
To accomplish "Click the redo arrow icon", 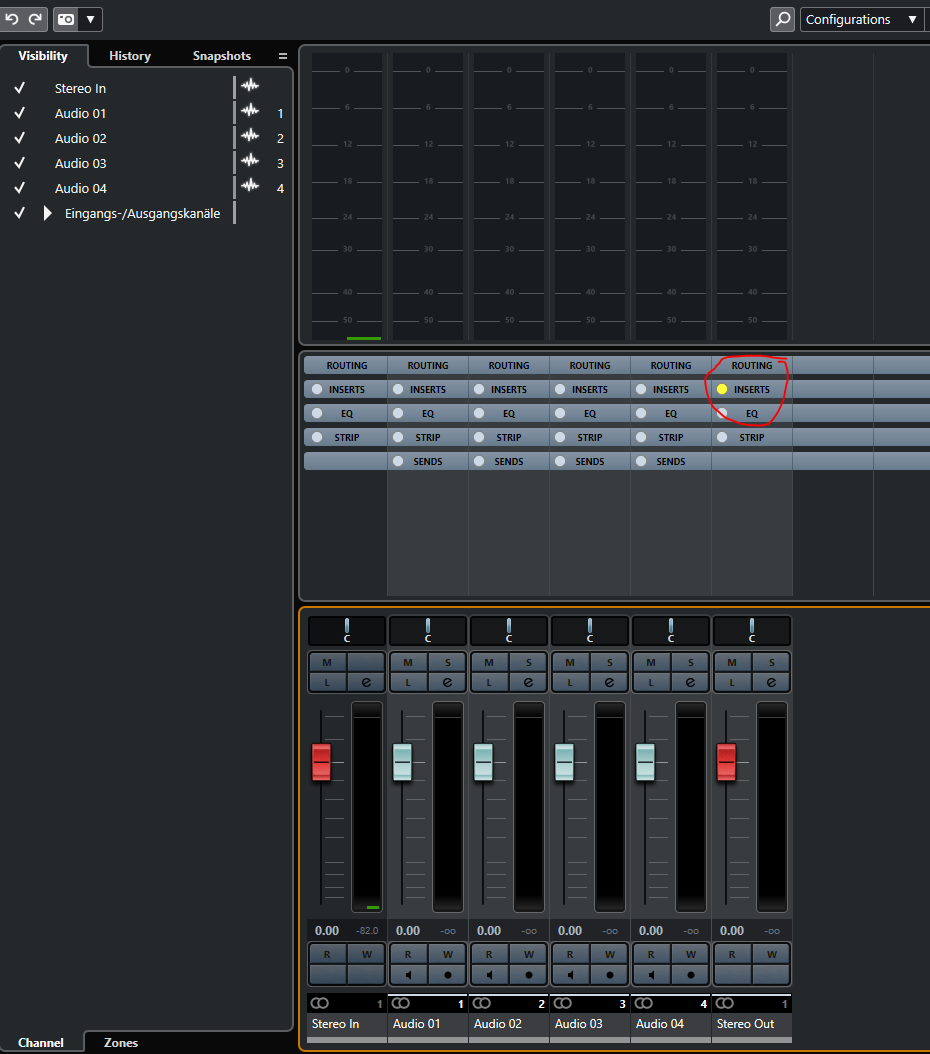I will (35, 19).
